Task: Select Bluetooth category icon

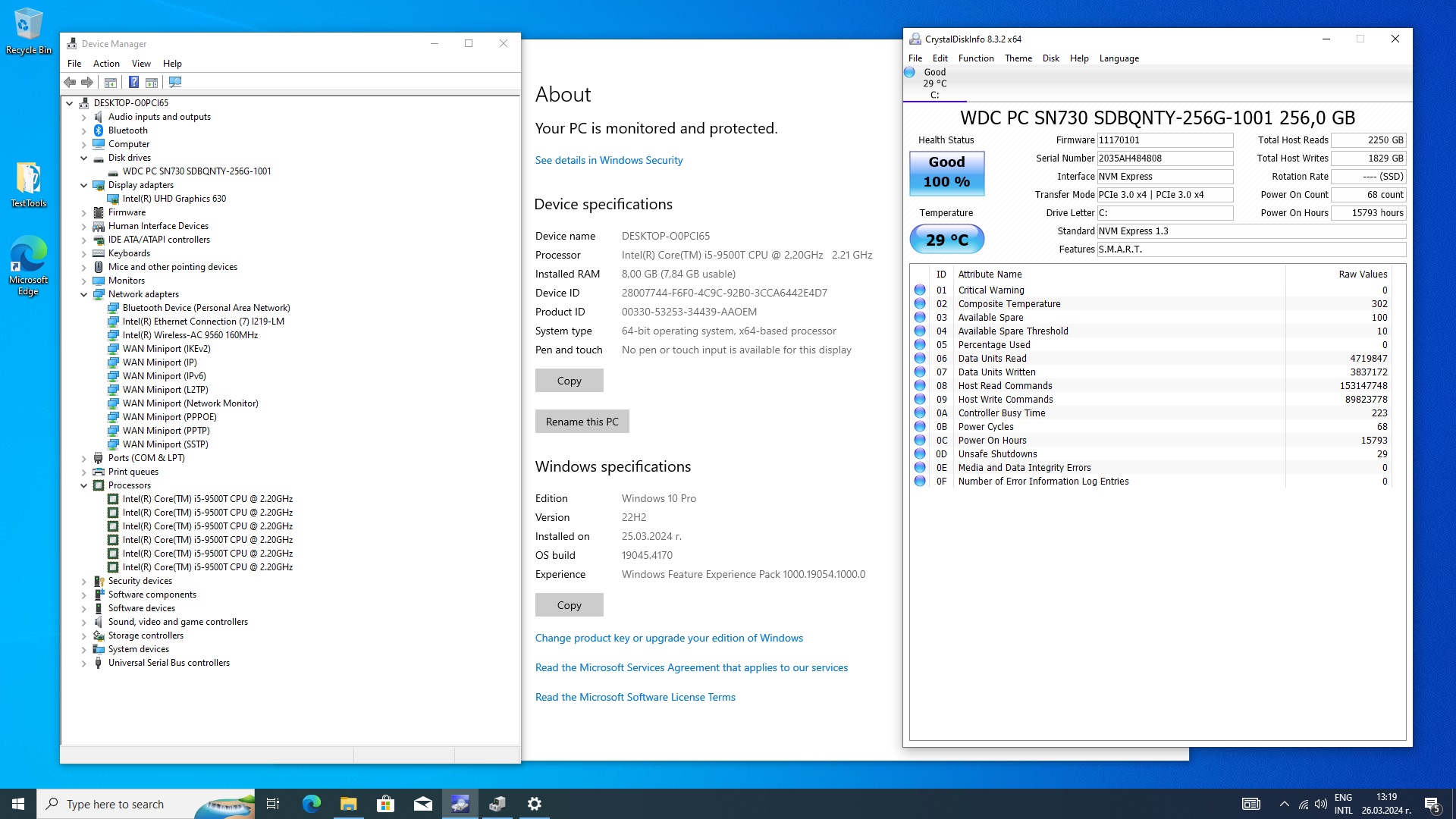Action: pyautogui.click(x=99, y=130)
